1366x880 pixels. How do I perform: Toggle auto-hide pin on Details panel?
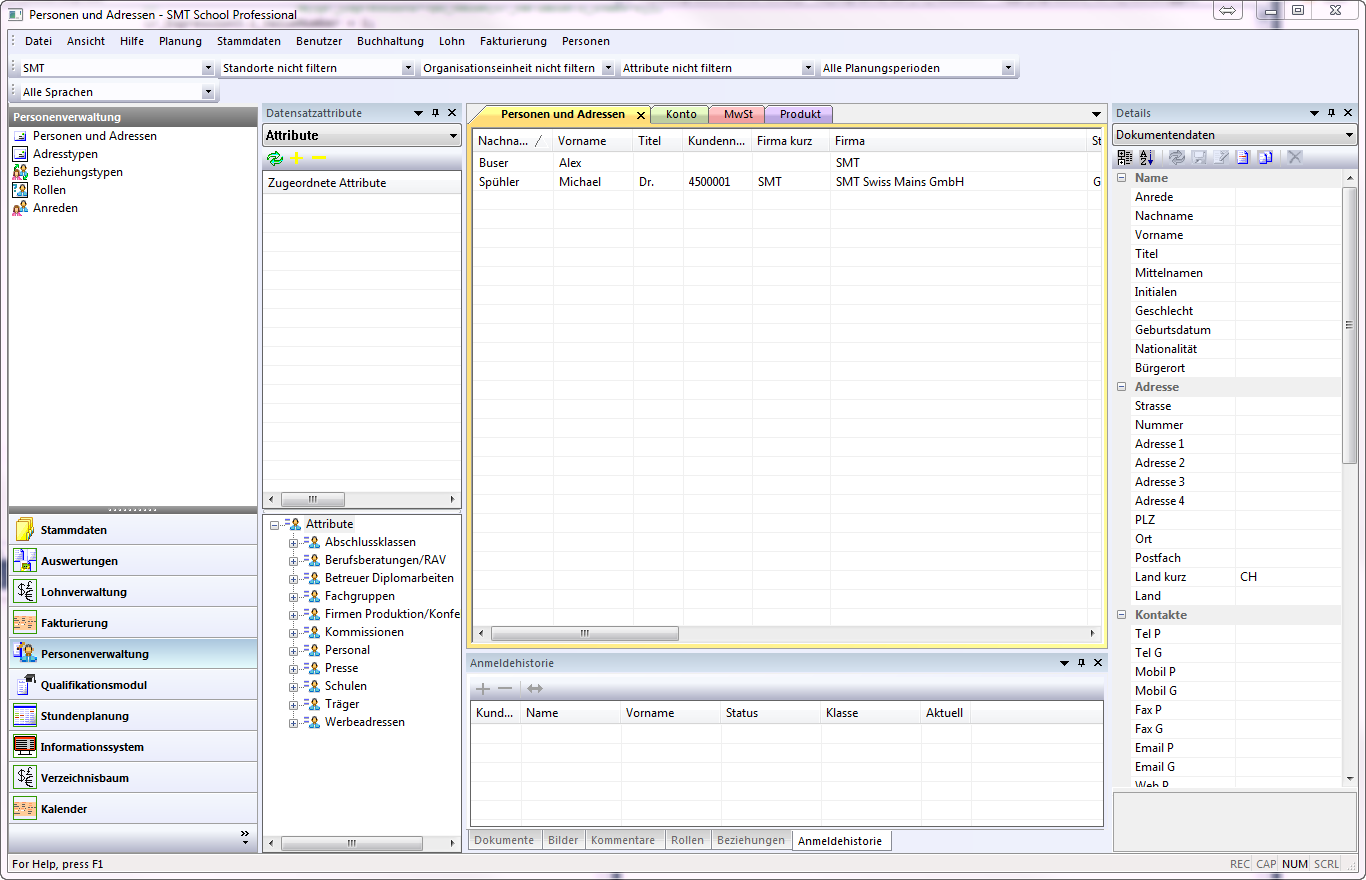click(1330, 113)
